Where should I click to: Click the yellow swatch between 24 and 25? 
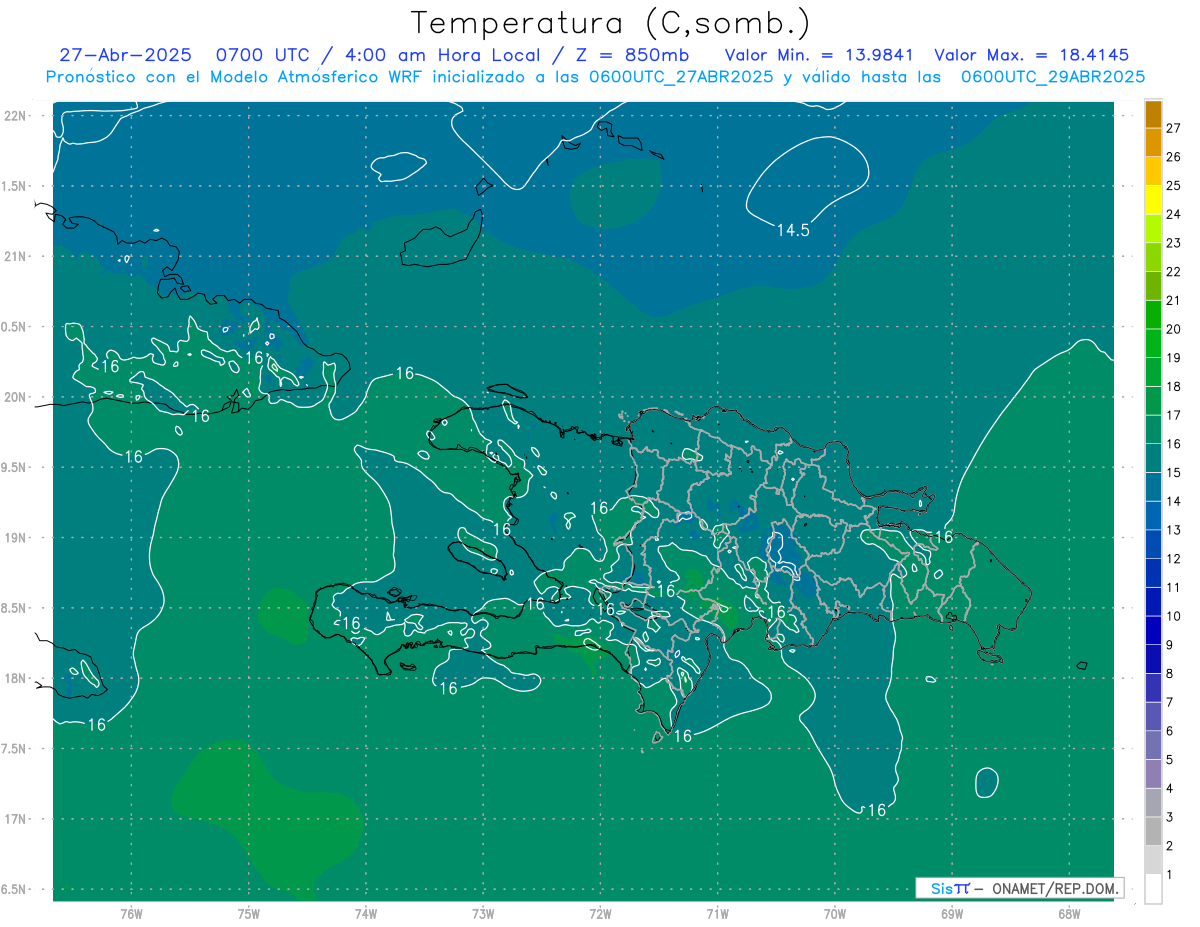(1153, 200)
